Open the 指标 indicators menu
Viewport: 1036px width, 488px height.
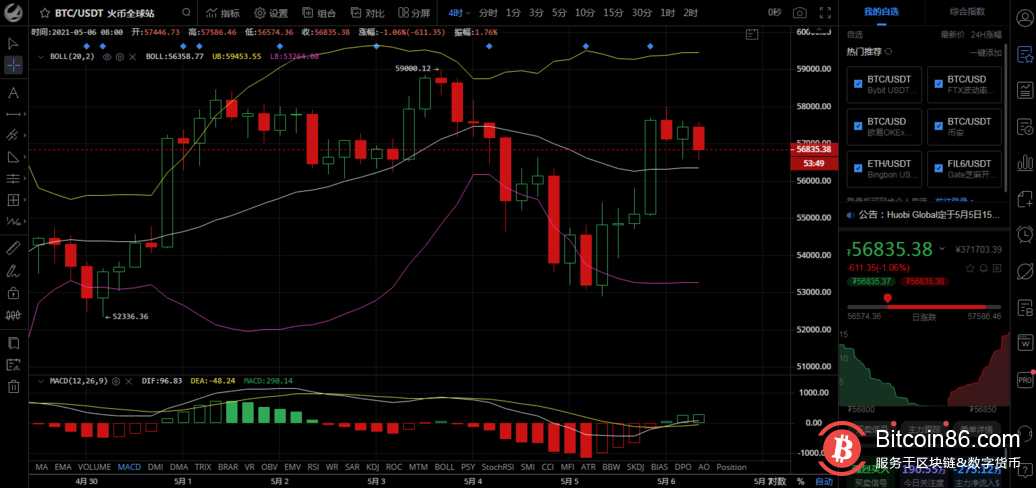pyautogui.click(x=223, y=13)
